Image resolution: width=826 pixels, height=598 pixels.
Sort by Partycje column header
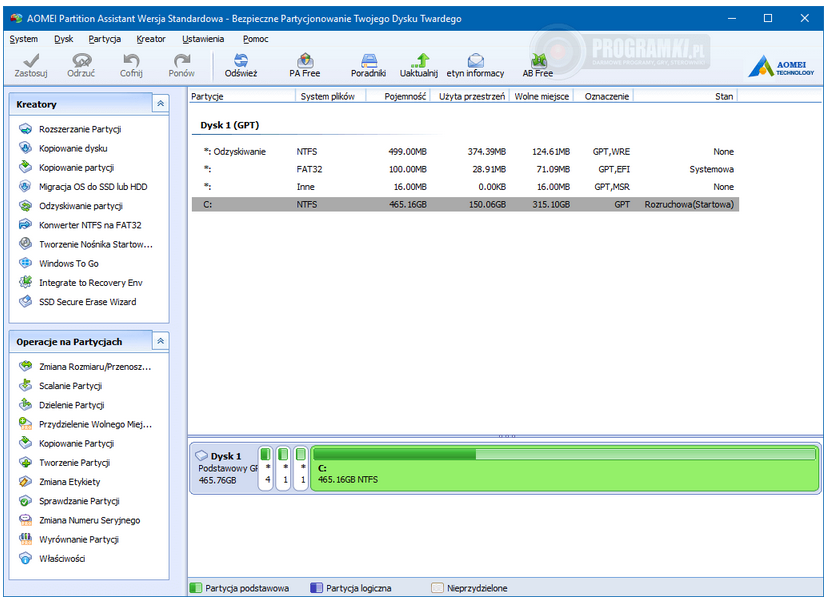[242, 96]
